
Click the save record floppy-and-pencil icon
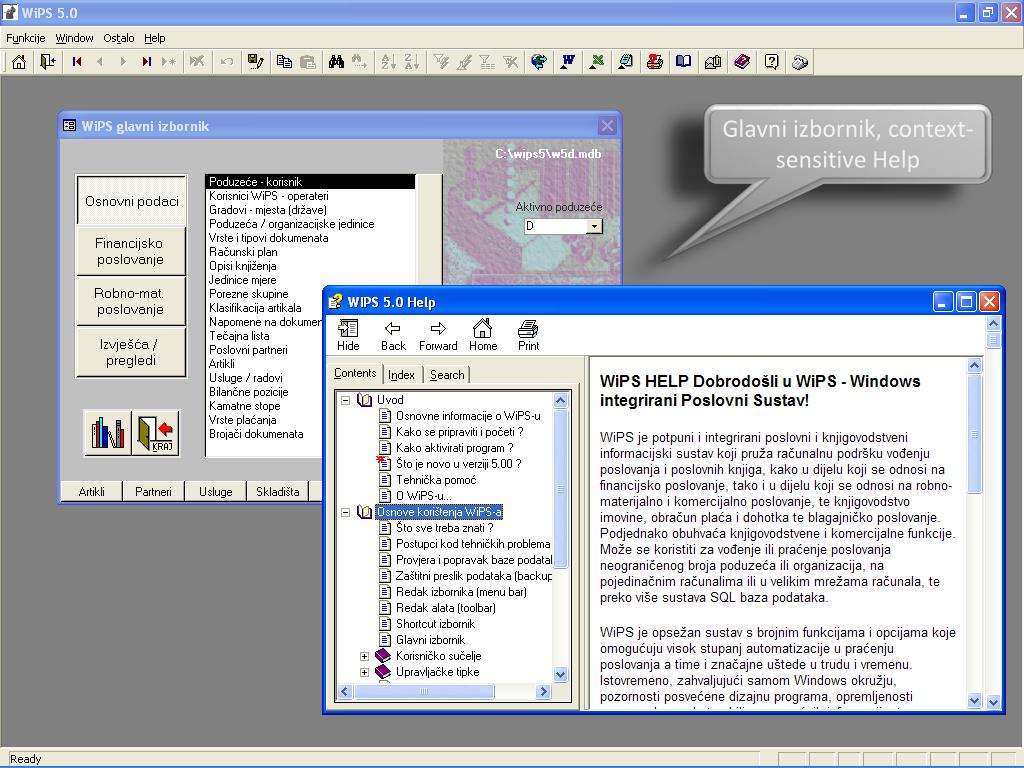(255, 62)
